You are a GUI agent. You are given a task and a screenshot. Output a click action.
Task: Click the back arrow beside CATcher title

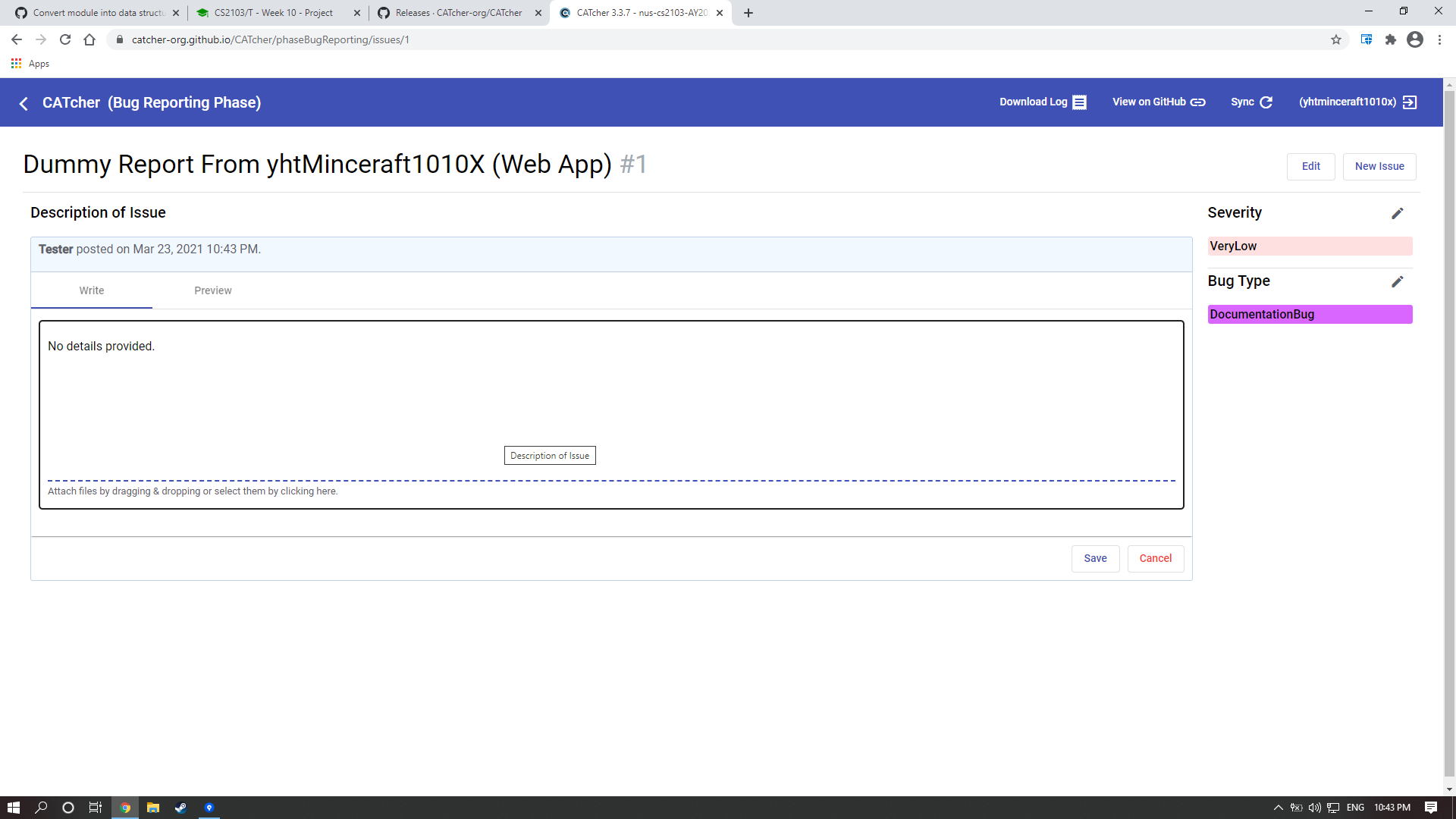(x=24, y=103)
